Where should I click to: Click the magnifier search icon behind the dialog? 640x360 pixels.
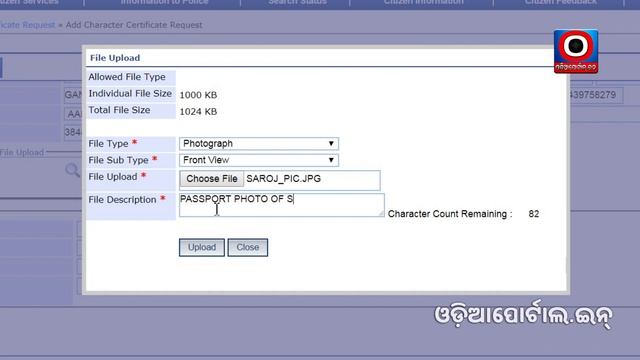(72, 170)
